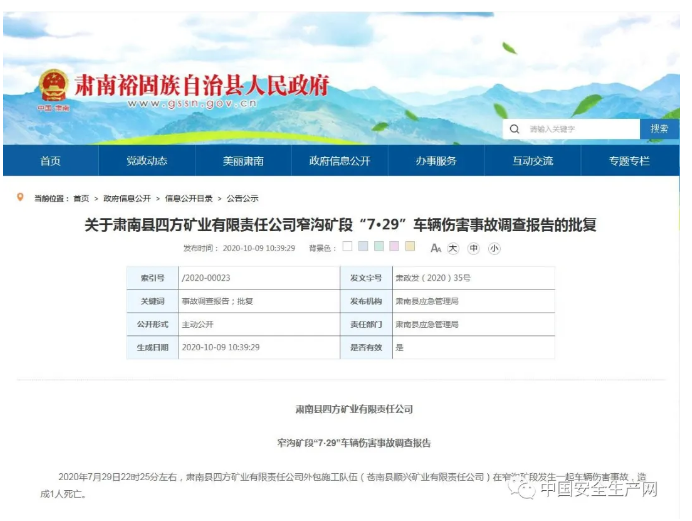Click the search magnifier icon
Screen dimensions: 692x521
[515, 129]
